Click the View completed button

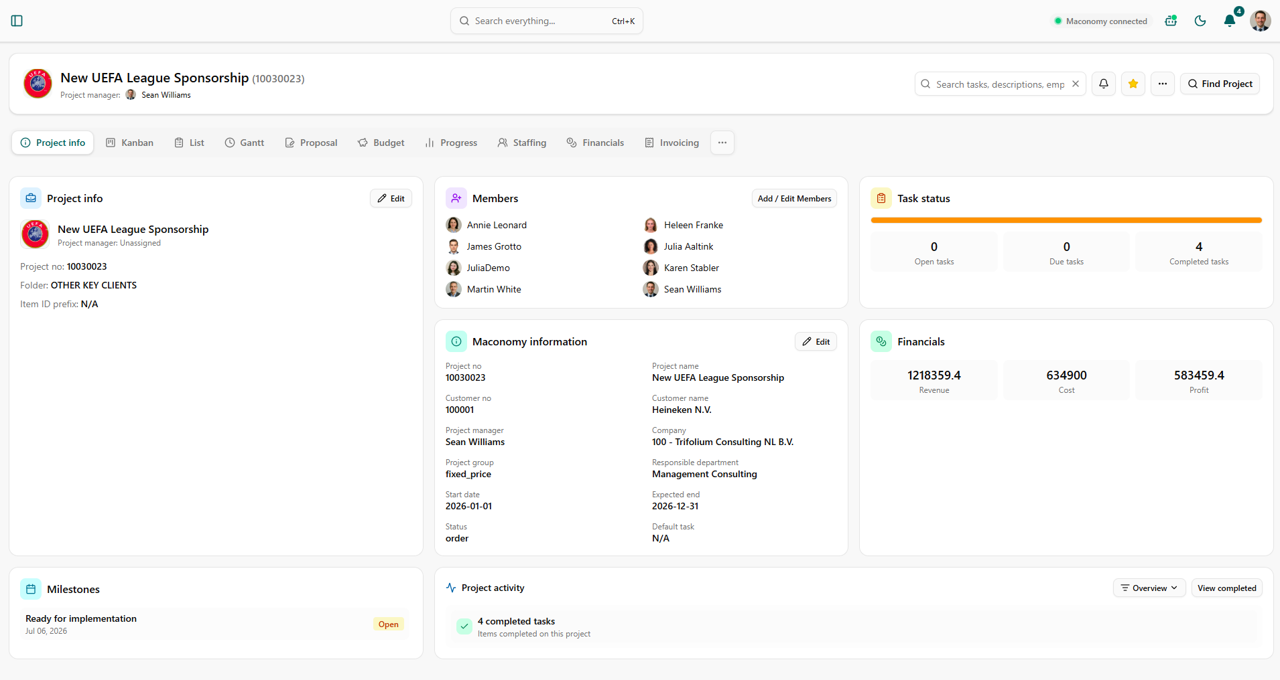click(x=1227, y=588)
